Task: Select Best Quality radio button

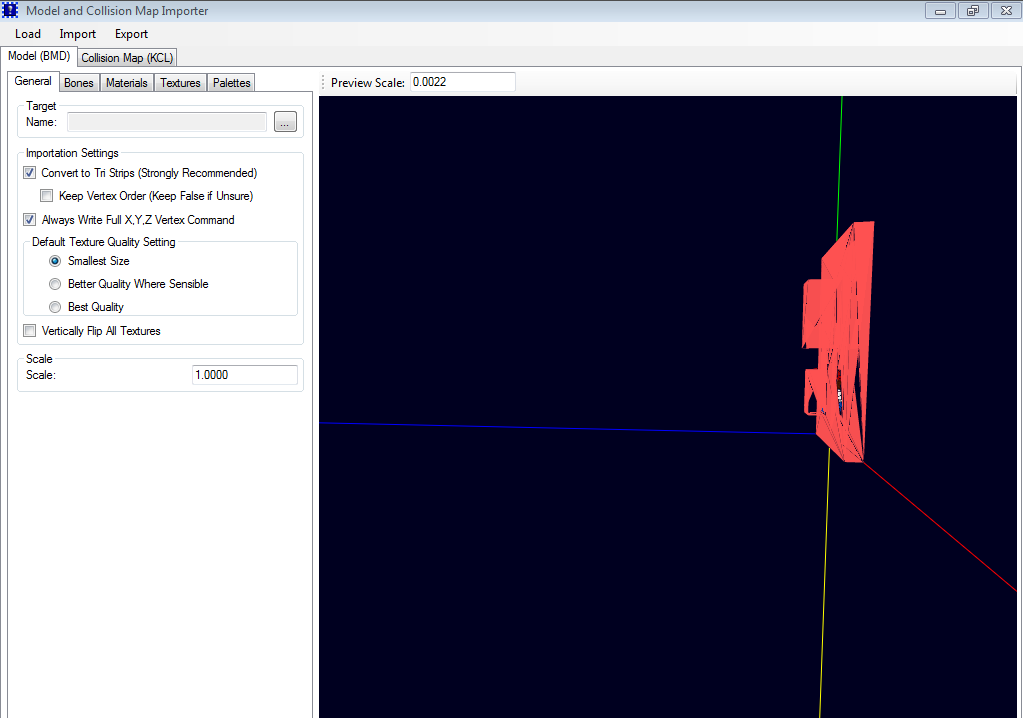Action: [55, 307]
